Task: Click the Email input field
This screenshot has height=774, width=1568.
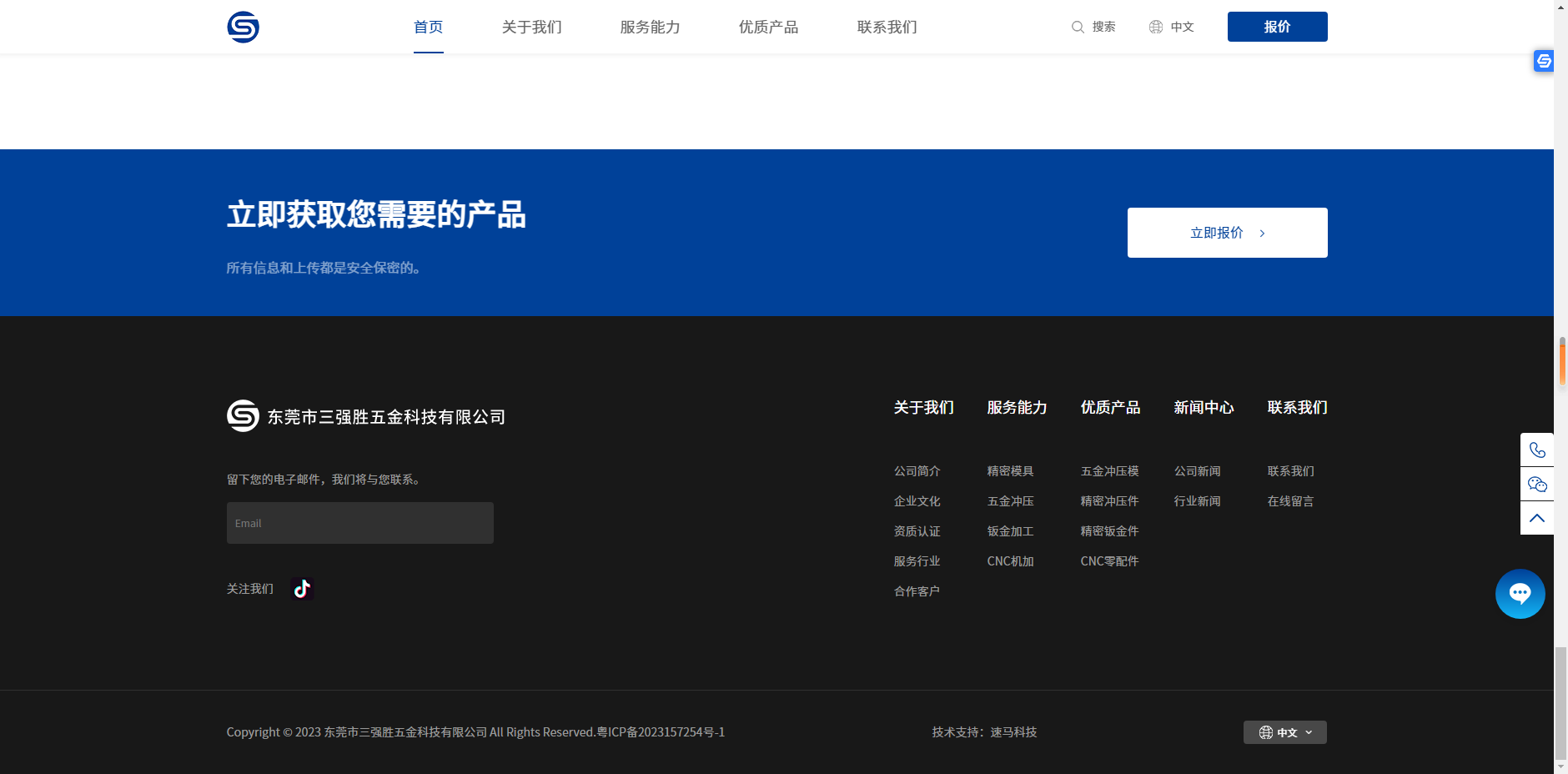Action: (x=359, y=523)
